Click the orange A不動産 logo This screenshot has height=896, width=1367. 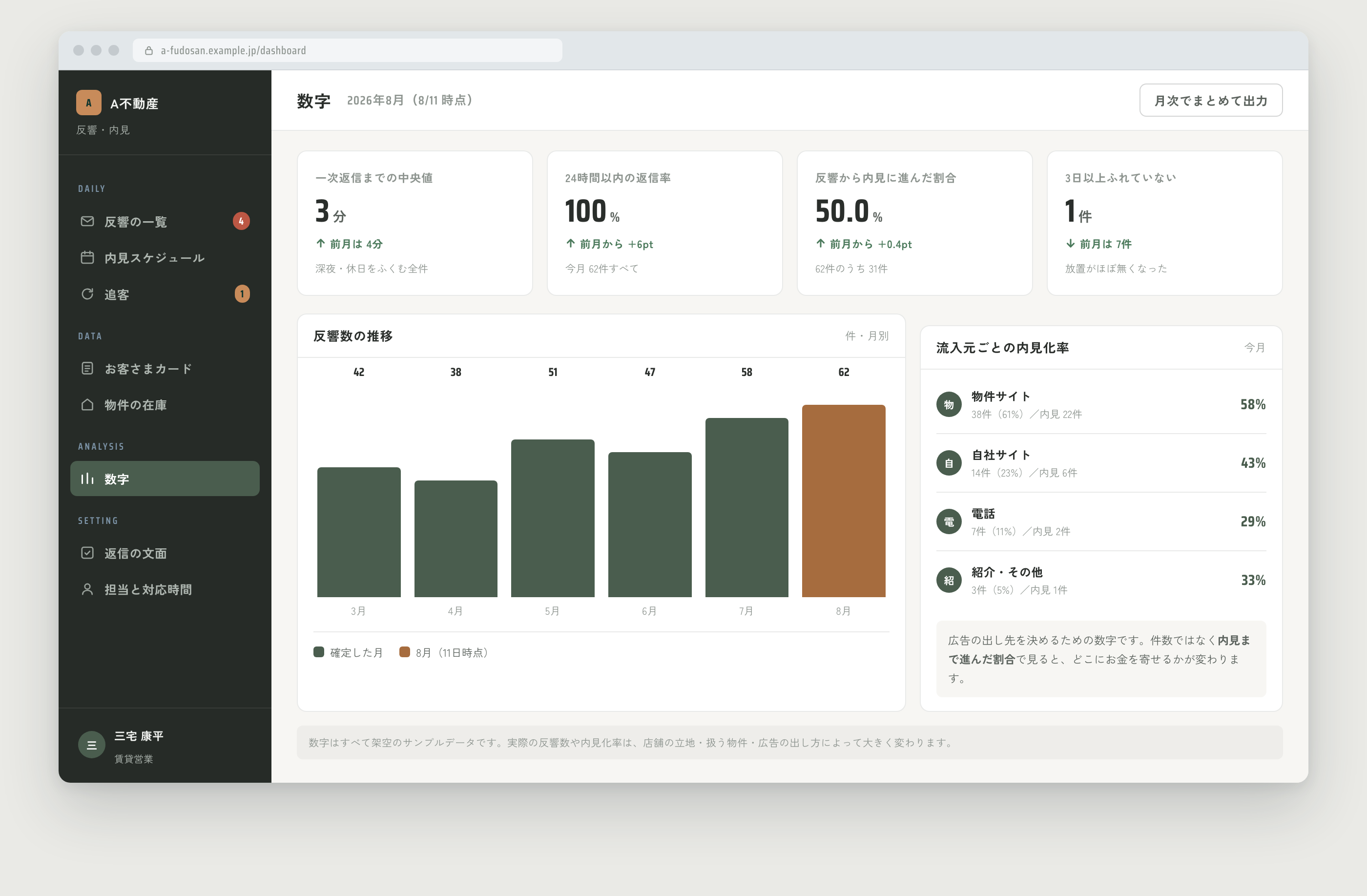click(89, 103)
